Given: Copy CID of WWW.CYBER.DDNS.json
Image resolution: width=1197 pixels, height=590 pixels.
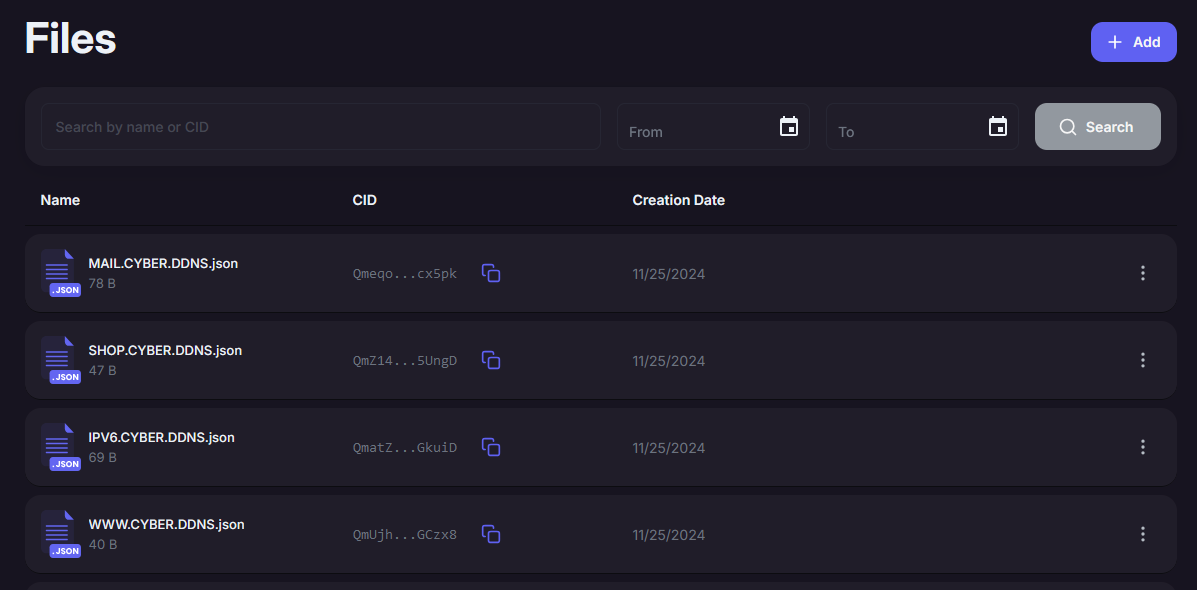Looking at the screenshot, I should click(x=491, y=534).
